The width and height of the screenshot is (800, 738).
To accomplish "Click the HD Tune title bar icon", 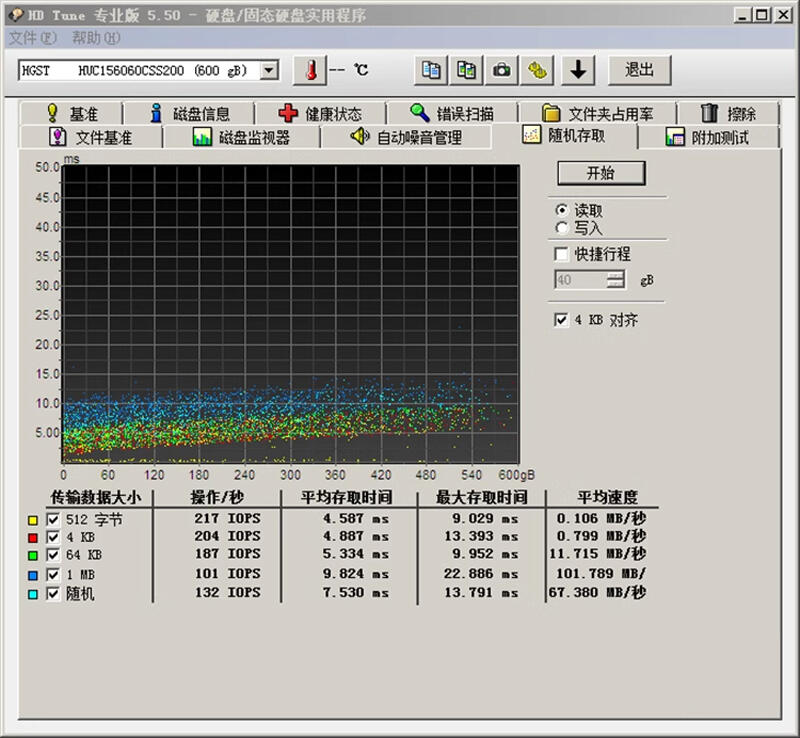I will (16, 15).
